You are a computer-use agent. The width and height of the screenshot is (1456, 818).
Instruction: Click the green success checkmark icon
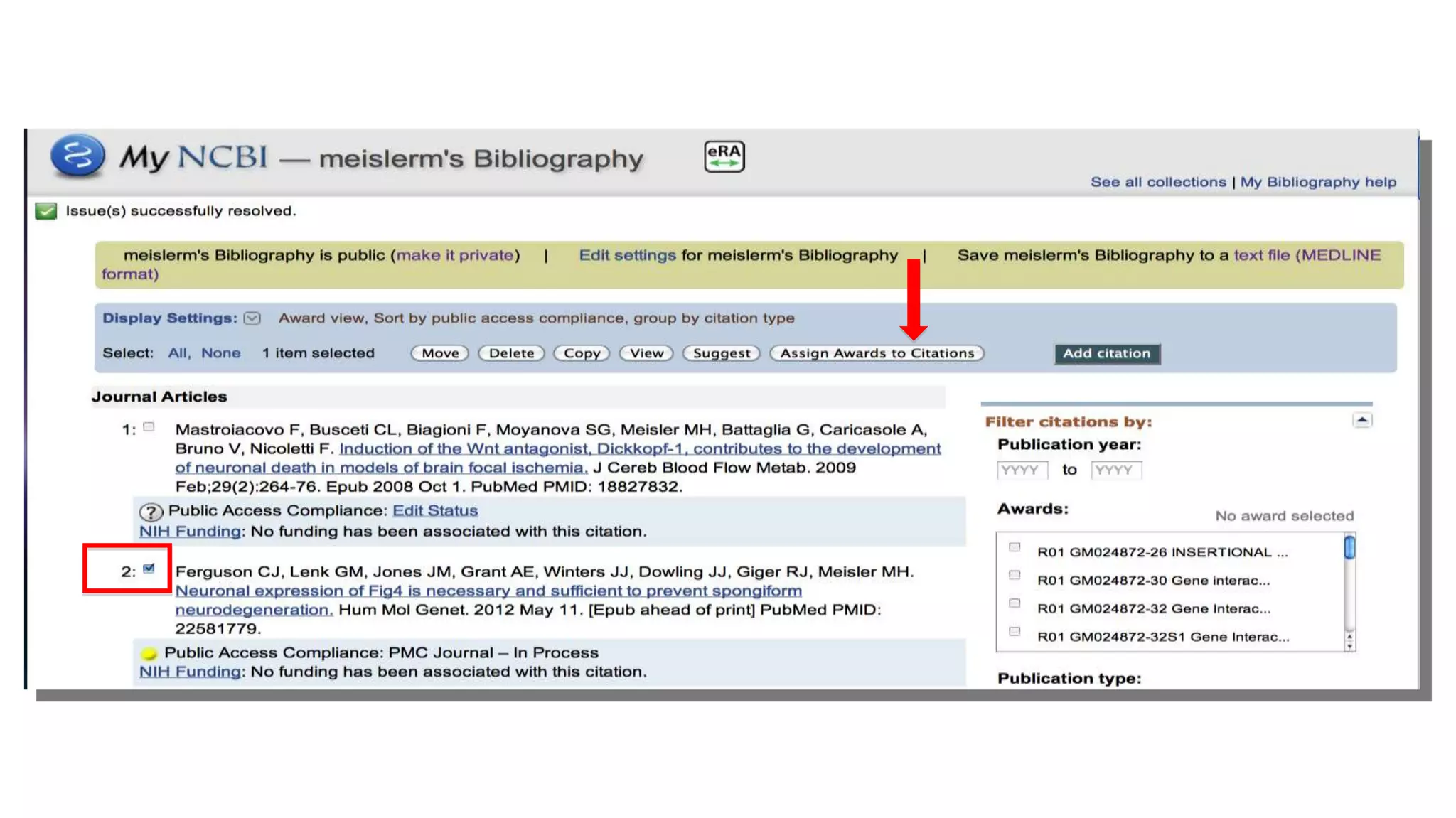tap(46, 211)
